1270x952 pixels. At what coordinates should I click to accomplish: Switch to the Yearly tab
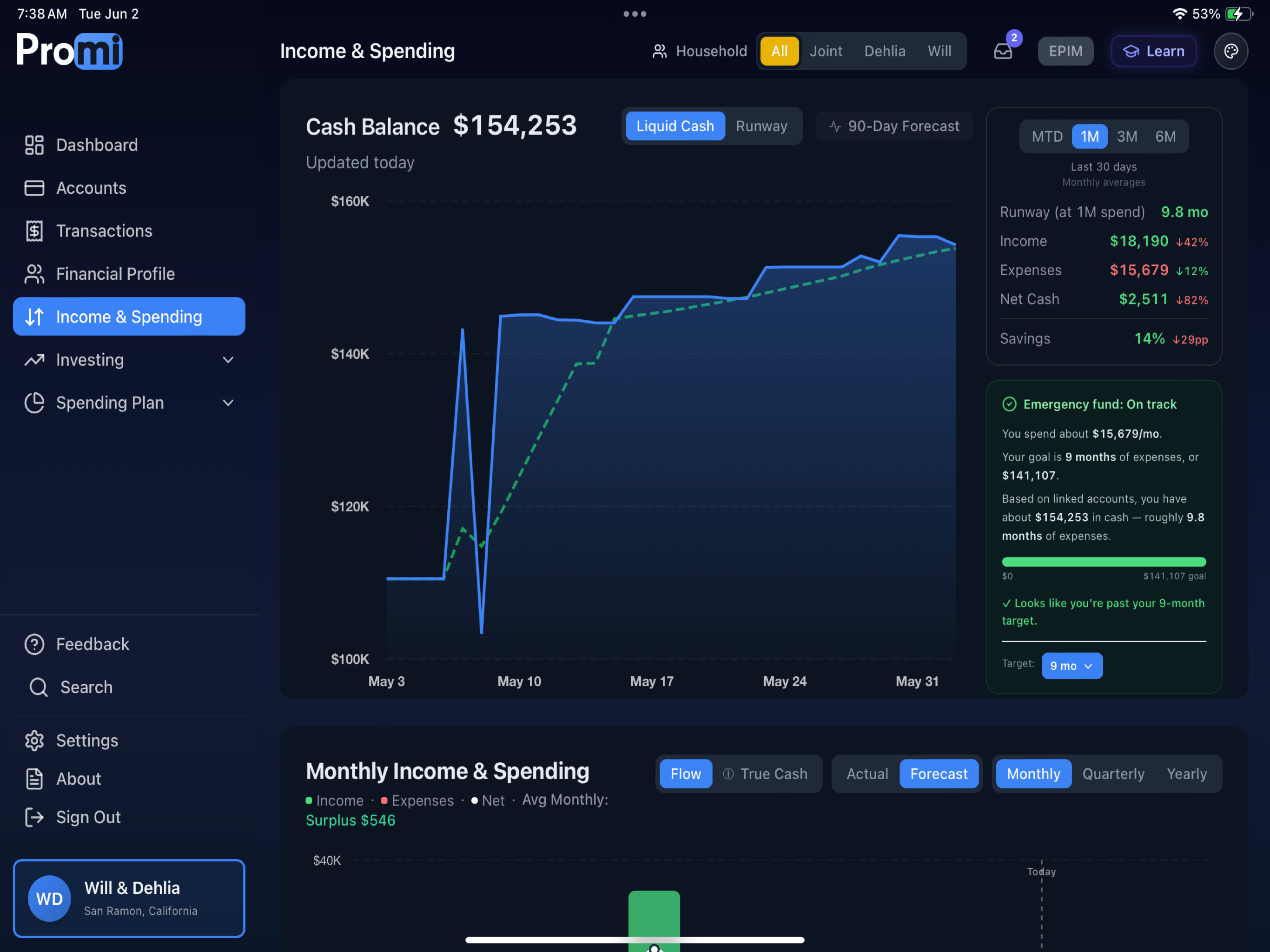[1186, 773]
